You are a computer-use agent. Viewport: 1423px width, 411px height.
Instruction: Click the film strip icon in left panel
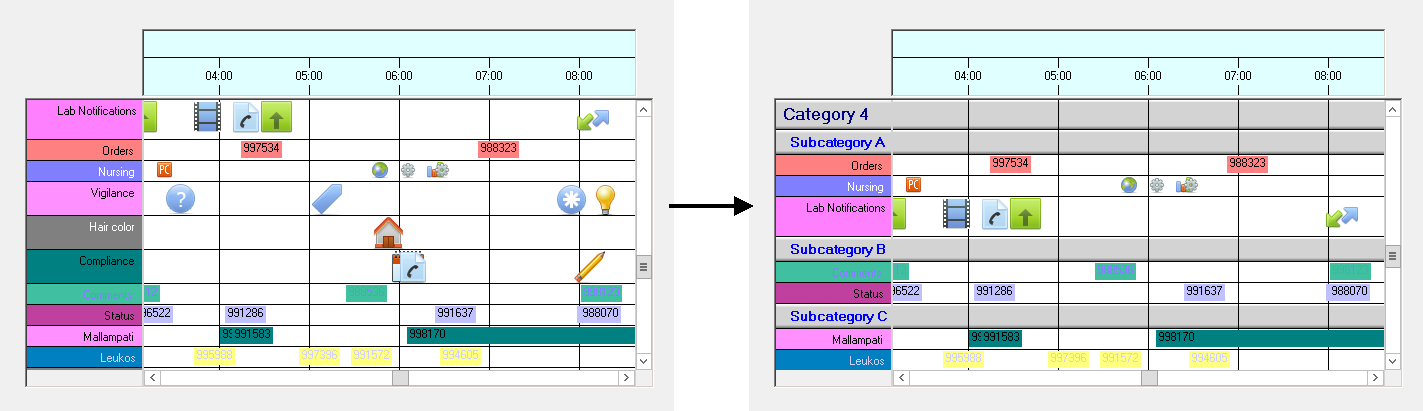207,118
